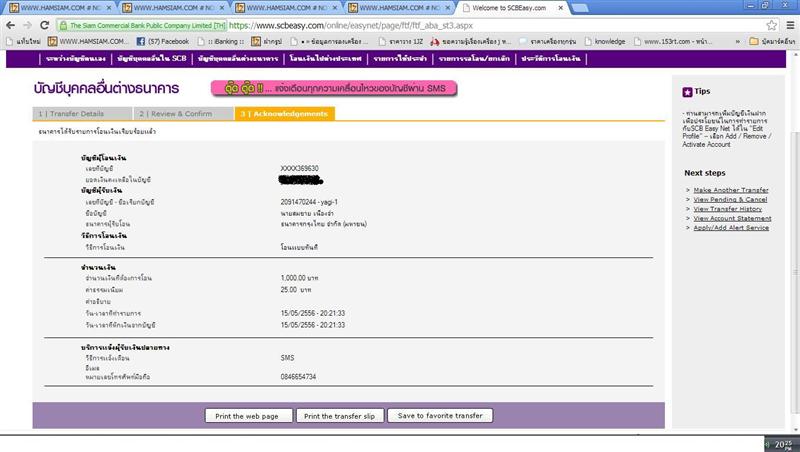Open the www.153rt.com bookmark
This screenshot has height=452, width=800.
pyautogui.click(x=672, y=41)
